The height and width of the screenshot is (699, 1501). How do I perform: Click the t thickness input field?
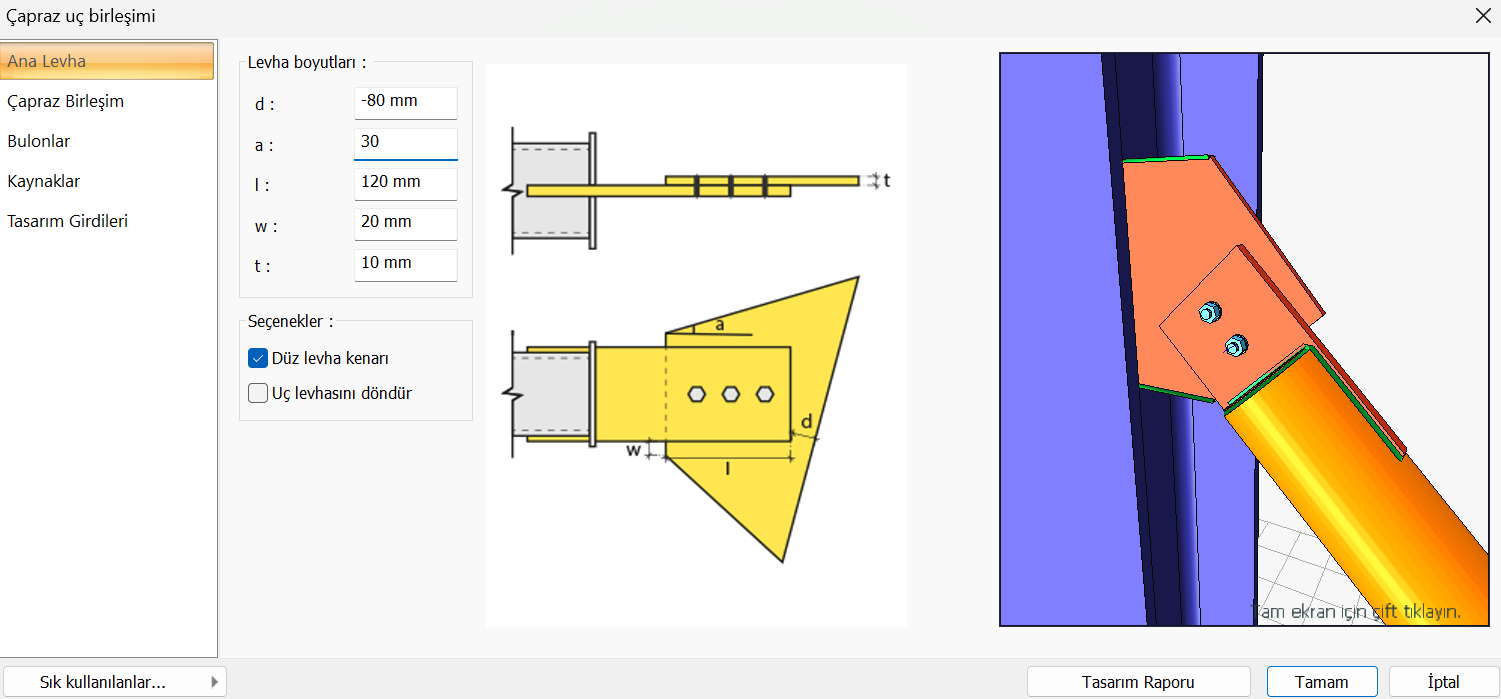pyautogui.click(x=405, y=263)
